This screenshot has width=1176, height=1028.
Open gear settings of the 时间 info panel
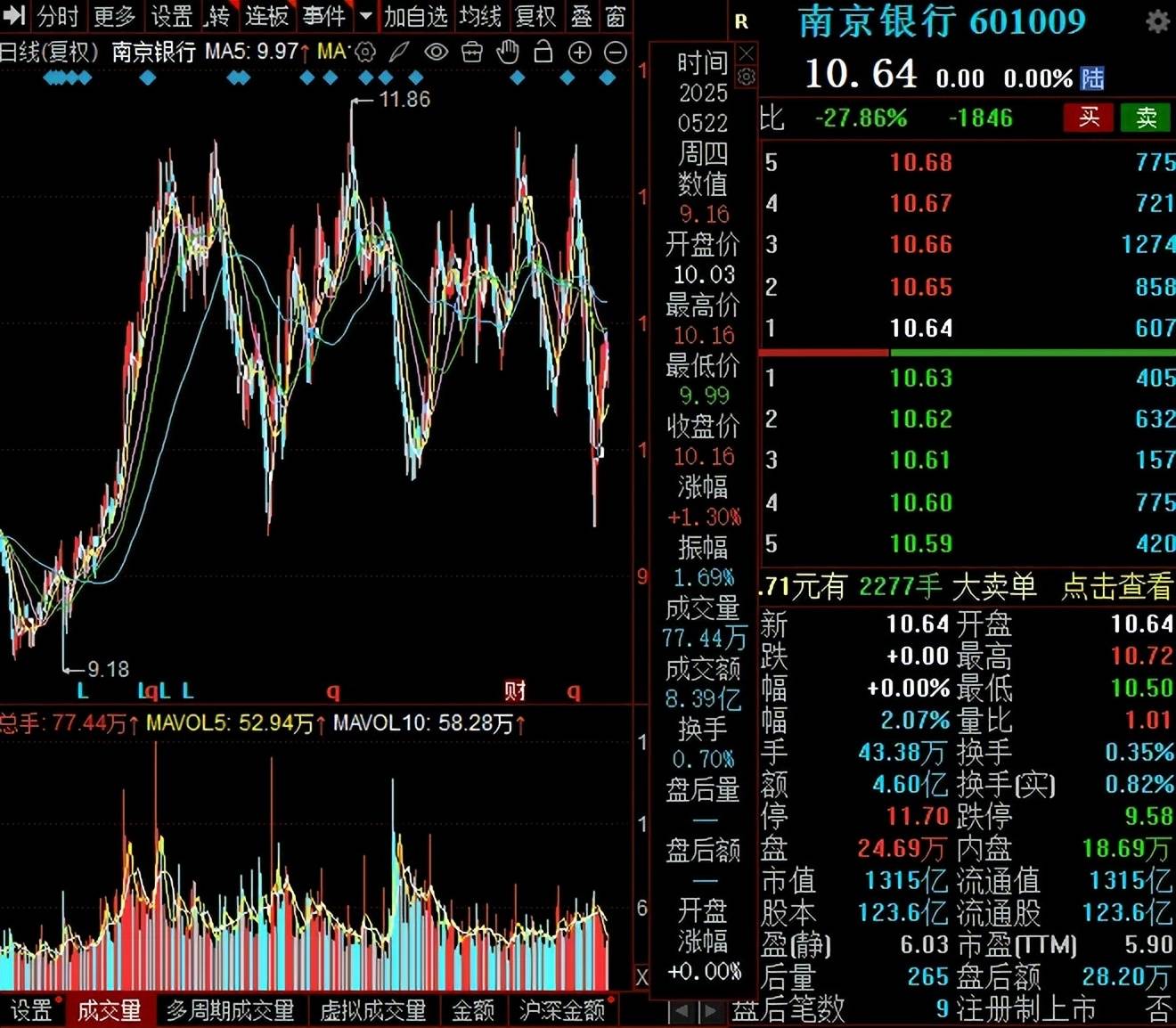click(747, 77)
